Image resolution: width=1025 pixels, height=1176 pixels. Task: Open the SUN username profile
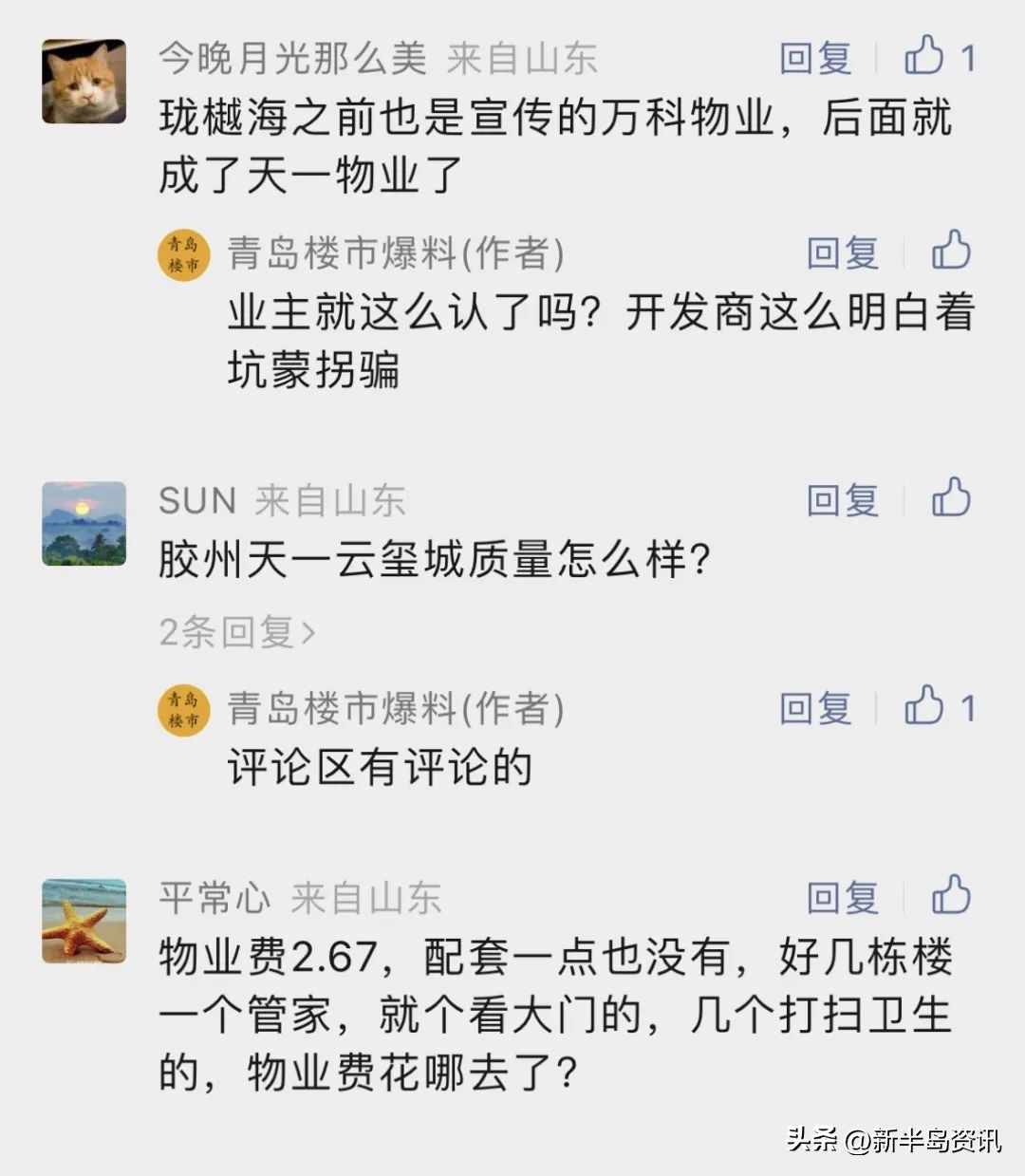click(x=197, y=500)
